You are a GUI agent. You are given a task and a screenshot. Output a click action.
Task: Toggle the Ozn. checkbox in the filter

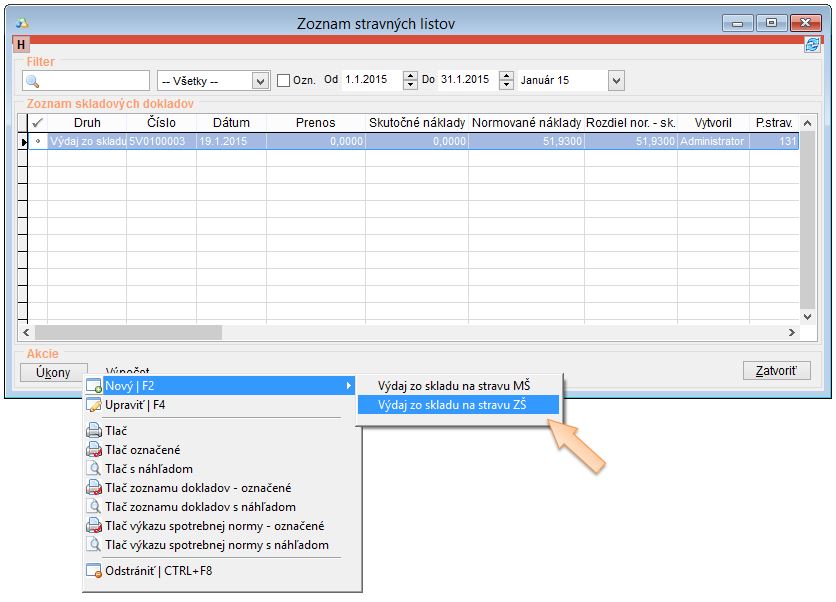[283, 80]
